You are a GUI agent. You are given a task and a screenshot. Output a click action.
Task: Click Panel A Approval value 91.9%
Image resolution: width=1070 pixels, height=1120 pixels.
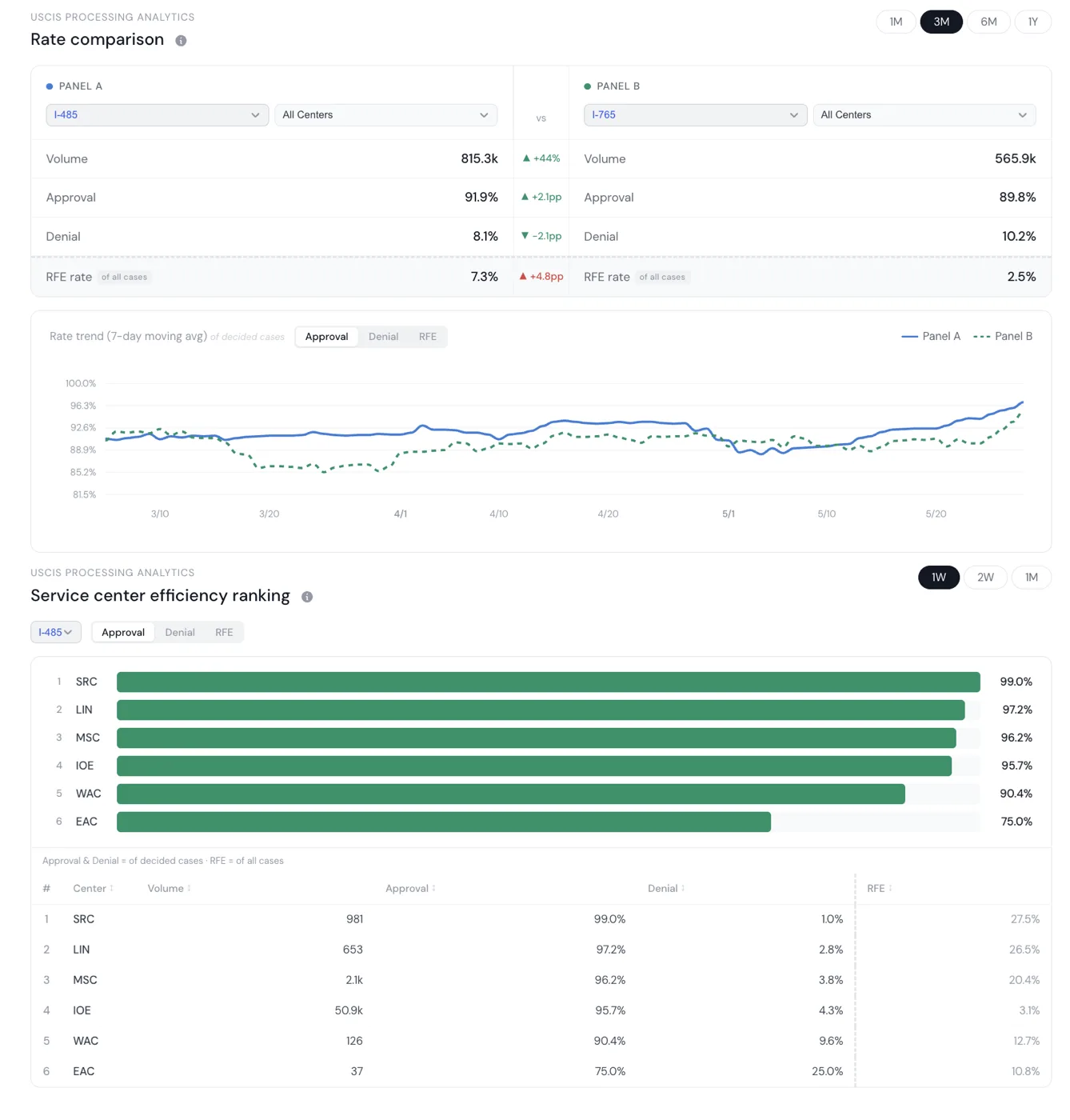click(x=481, y=198)
